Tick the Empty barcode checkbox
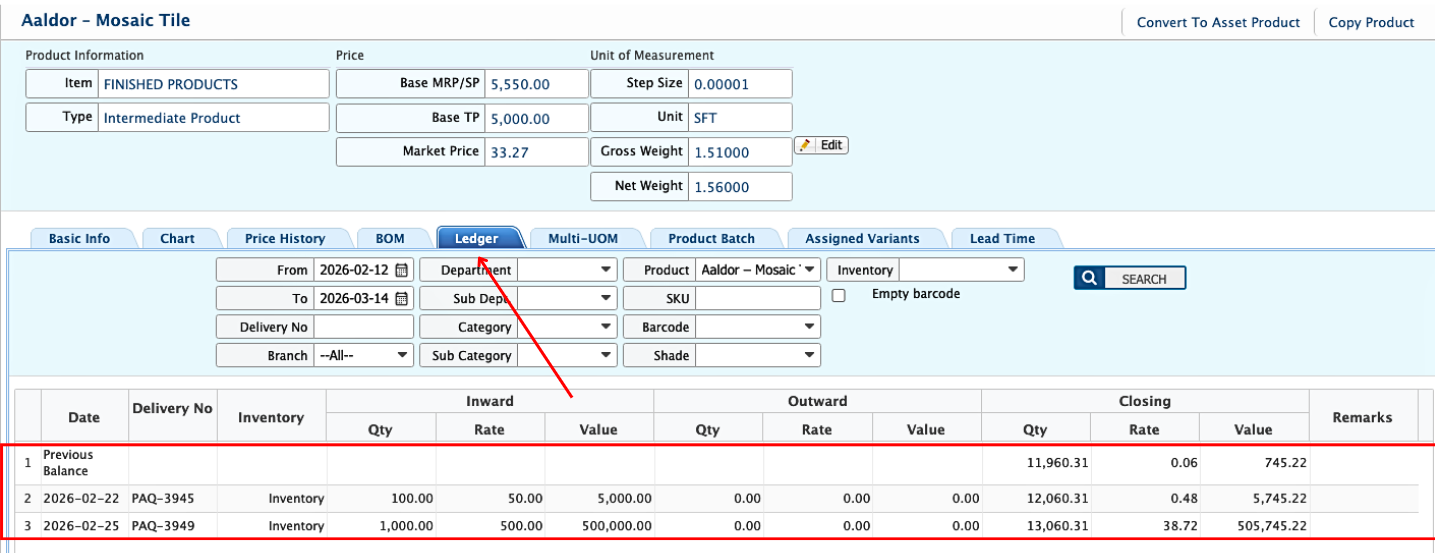 [839, 296]
